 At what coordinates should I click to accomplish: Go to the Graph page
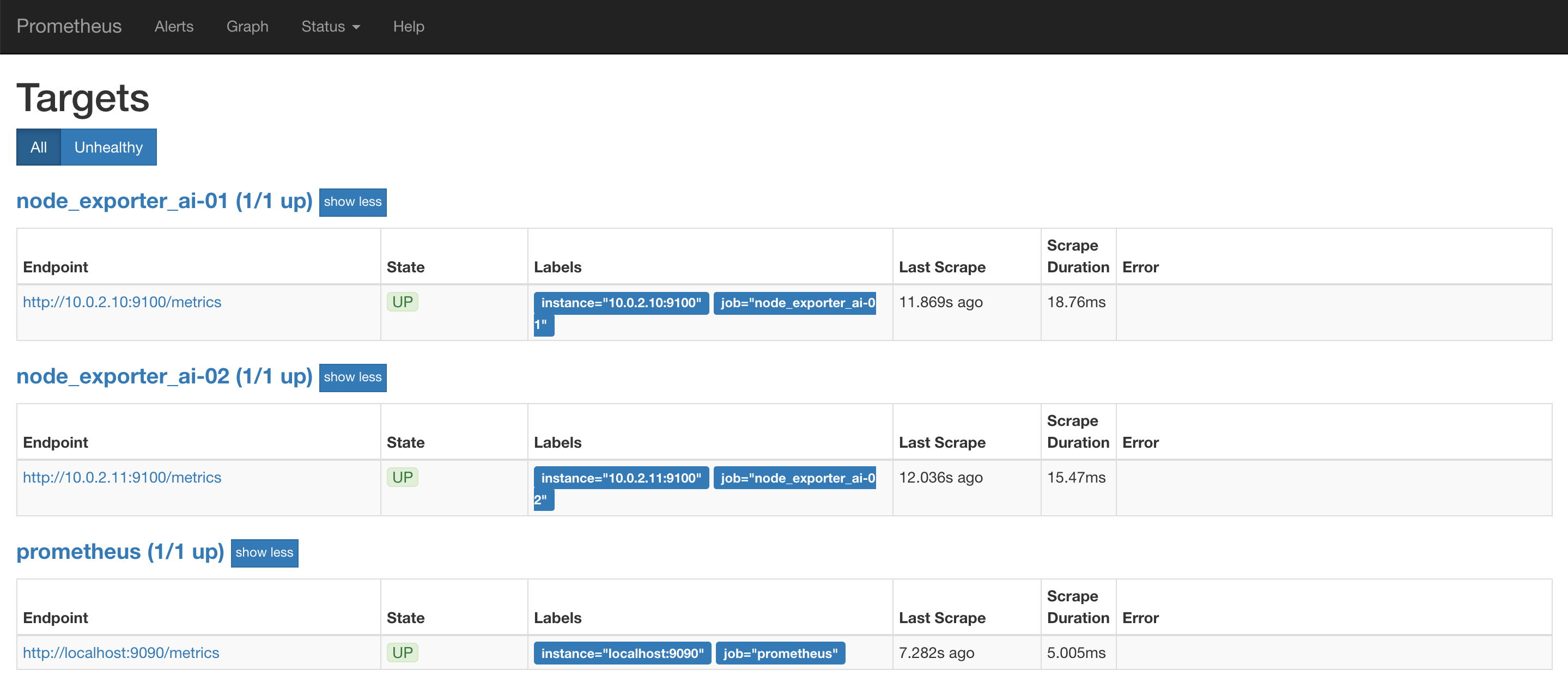247,26
